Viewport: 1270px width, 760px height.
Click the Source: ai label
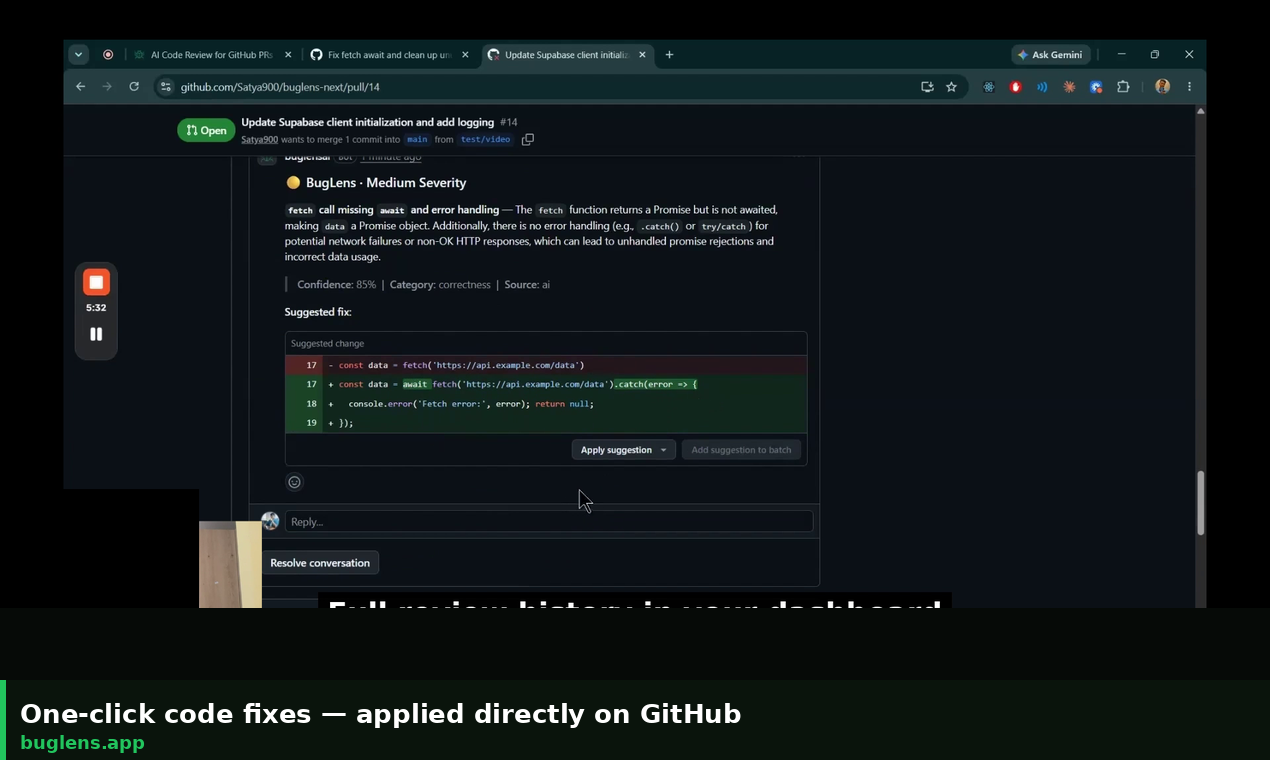pos(527,285)
